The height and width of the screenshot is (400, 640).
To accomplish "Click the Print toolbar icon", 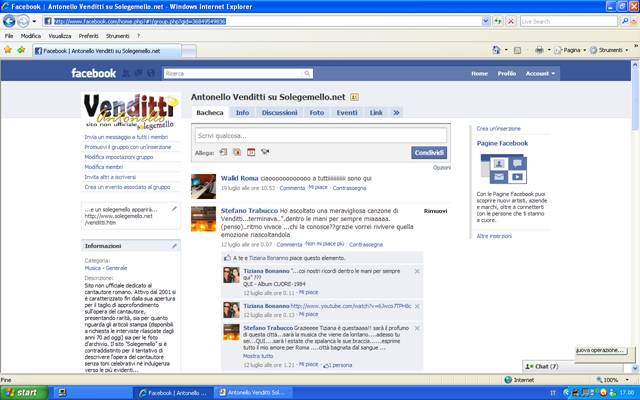I will [539, 50].
